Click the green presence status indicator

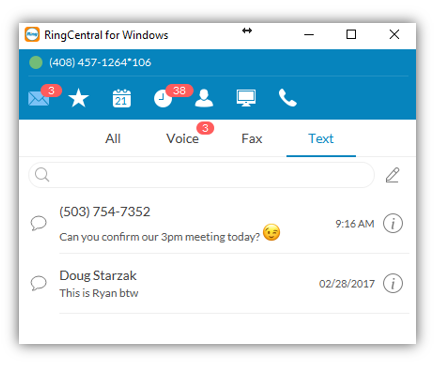(36, 62)
